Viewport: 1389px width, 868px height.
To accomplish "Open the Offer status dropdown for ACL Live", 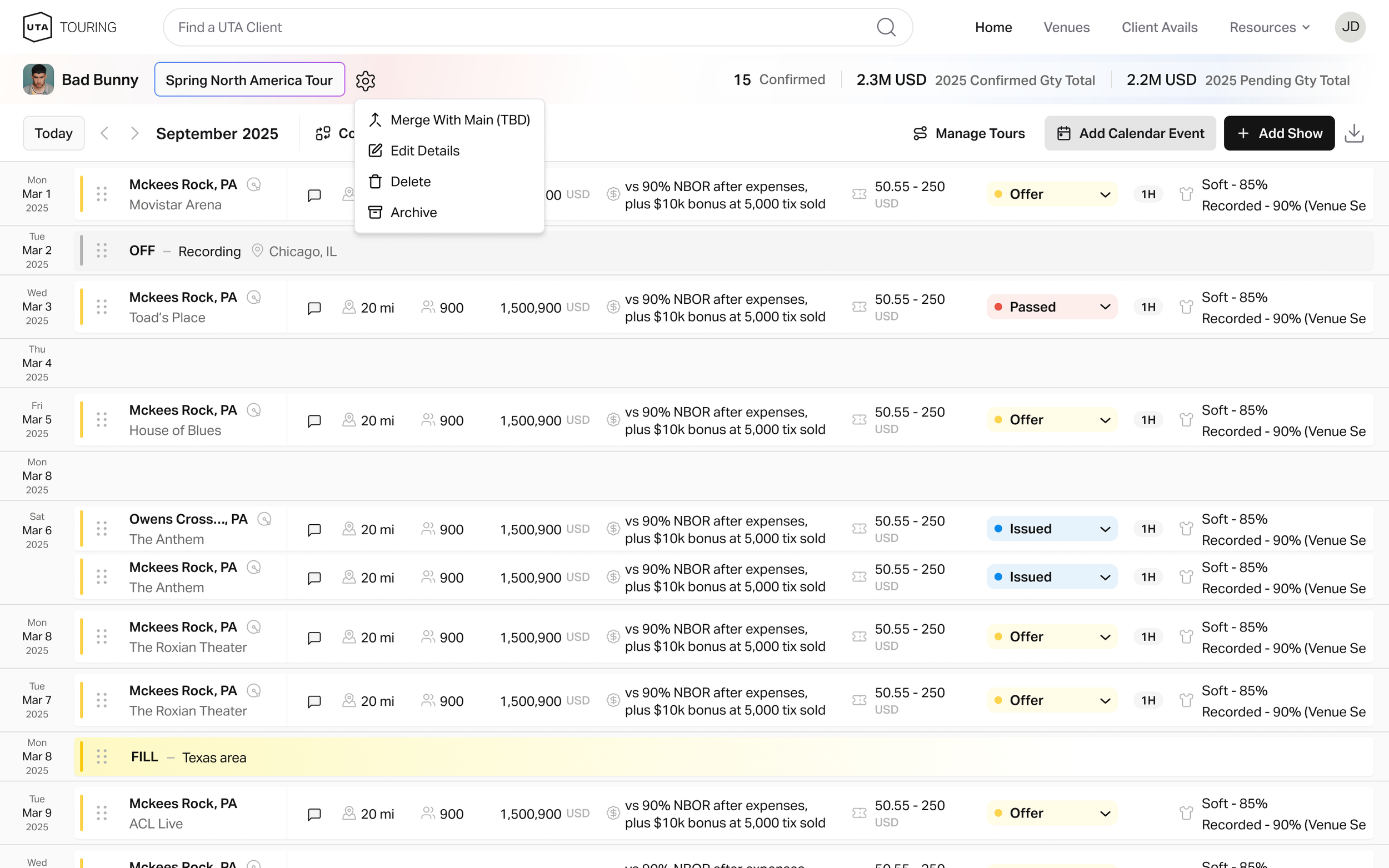I will (x=1051, y=813).
